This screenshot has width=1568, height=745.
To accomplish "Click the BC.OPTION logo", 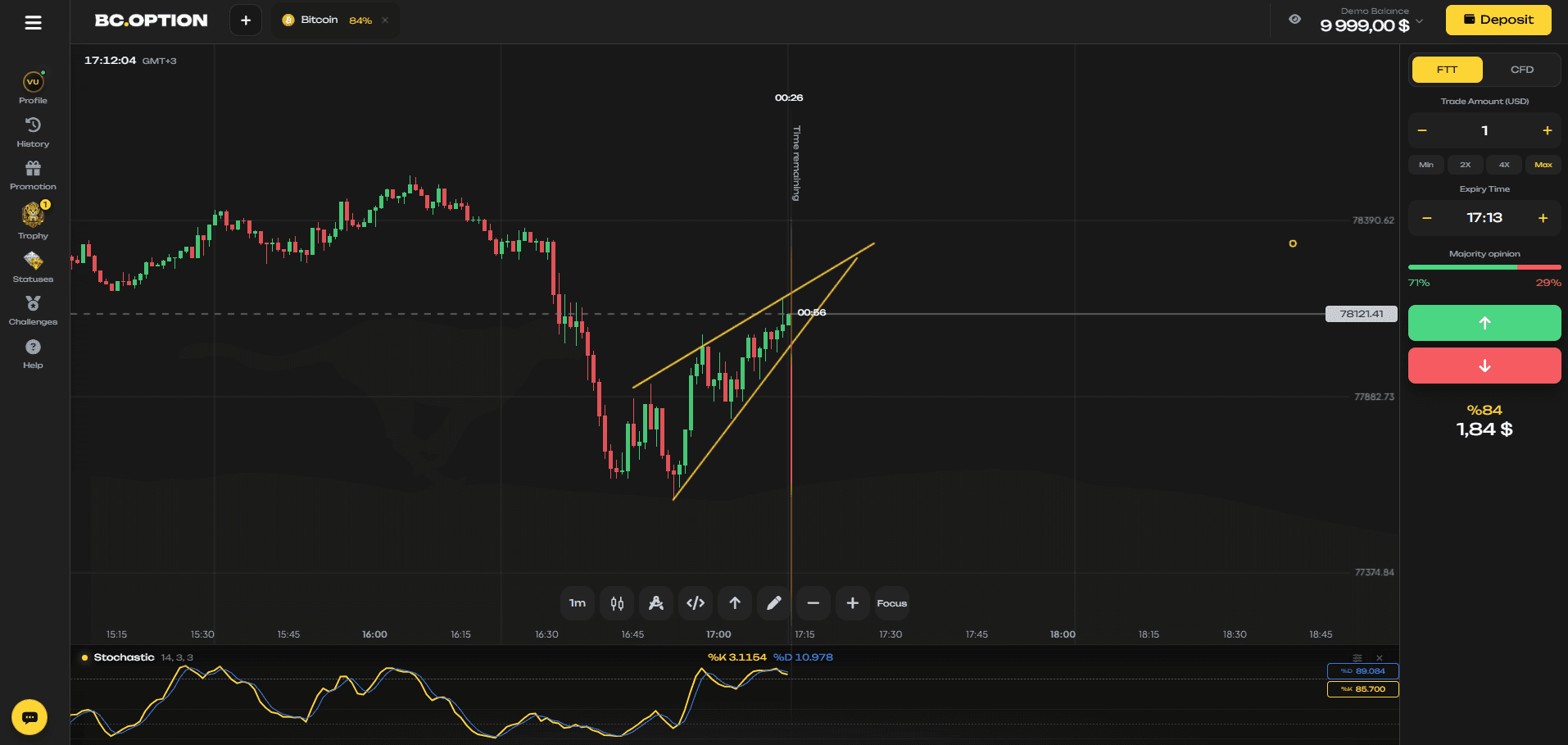I will click(x=151, y=20).
